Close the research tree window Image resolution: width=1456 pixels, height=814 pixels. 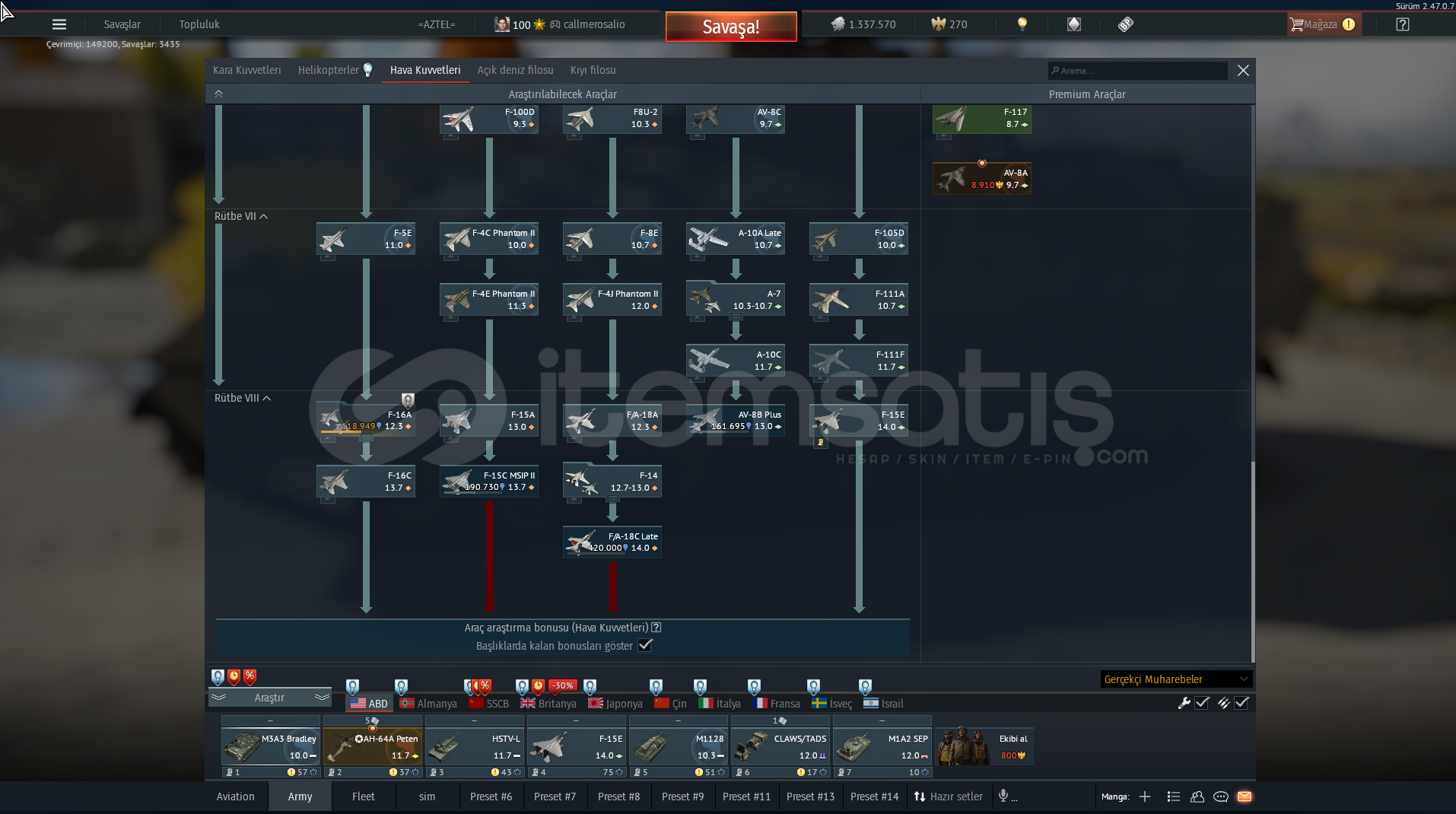[1243, 70]
